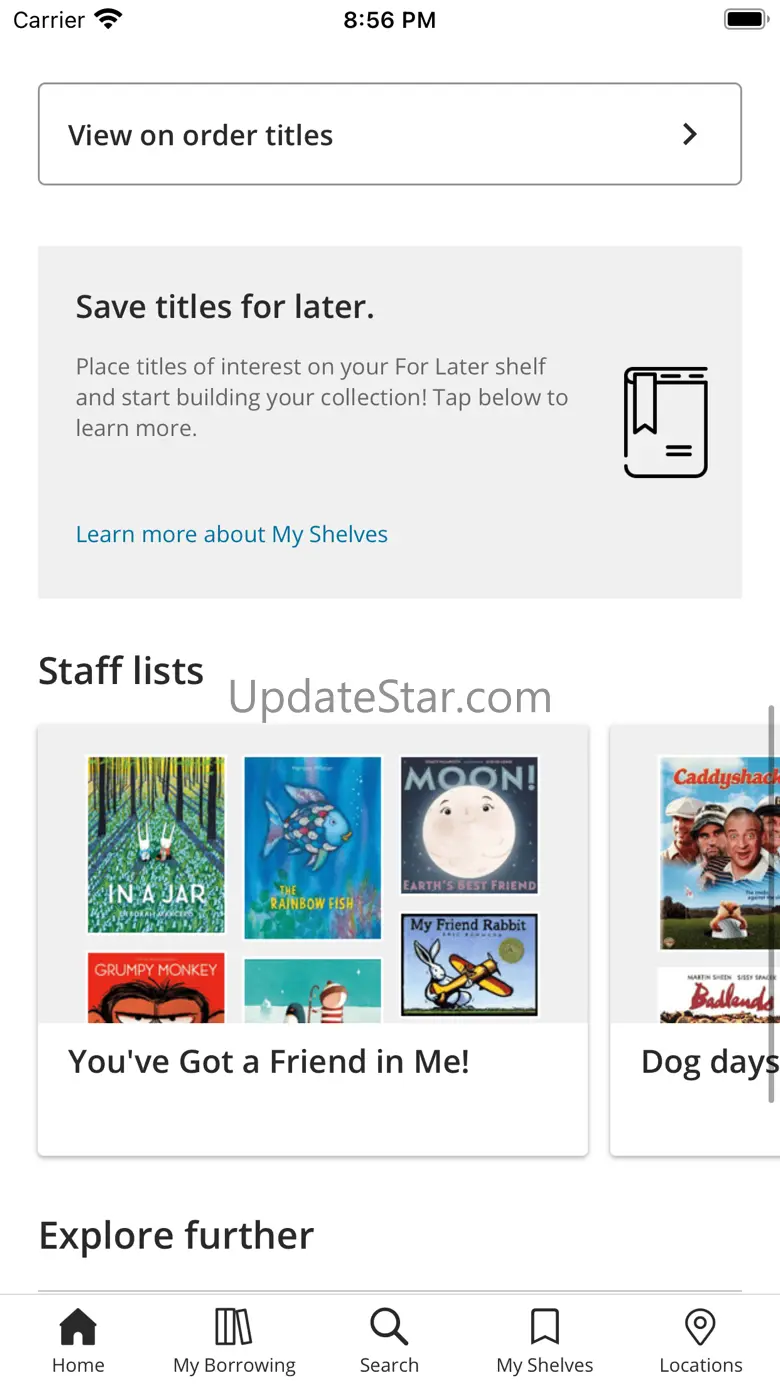The image size is (780, 1387).
Task: Tap the Wi-Fi status icon
Action: tap(107, 19)
